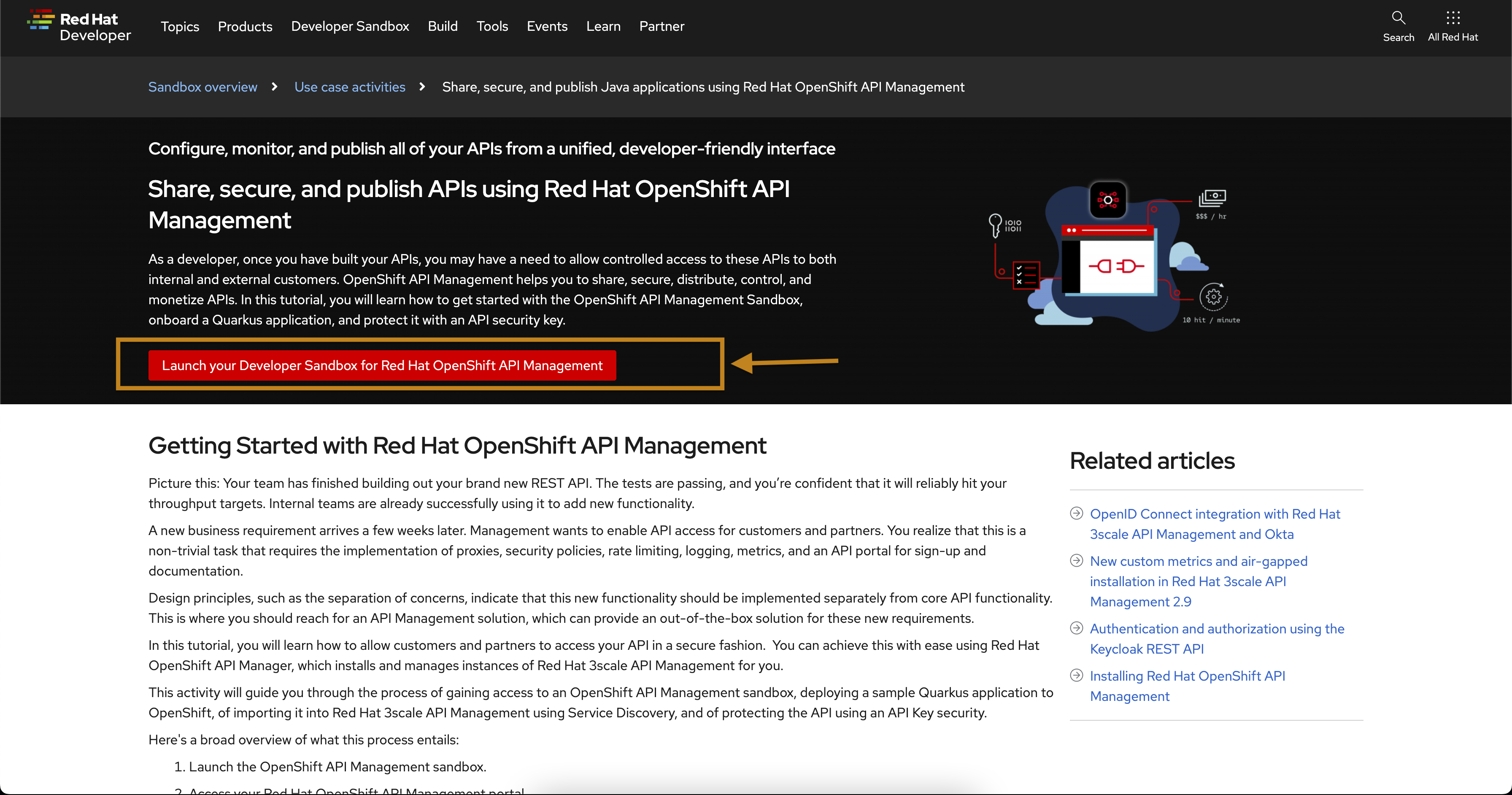This screenshot has height=795, width=1512.
Task: Select the Build navigation item
Action: [x=443, y=27]
